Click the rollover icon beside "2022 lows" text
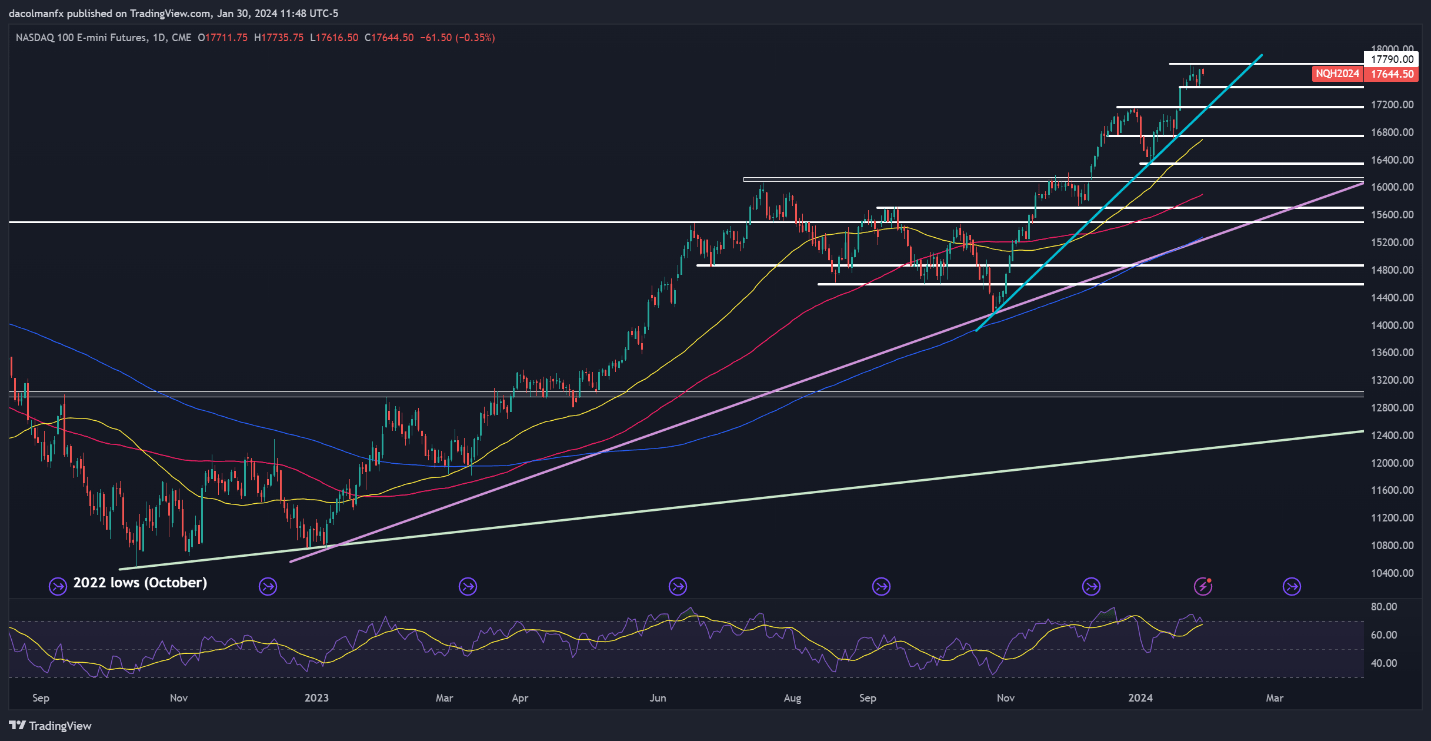 point(58,585)
